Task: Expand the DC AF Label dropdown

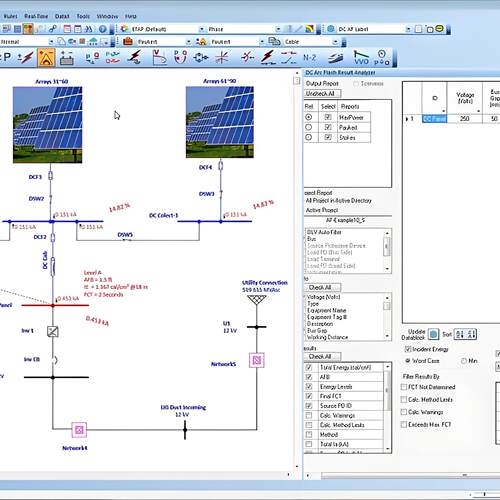Action: click(x=408, y=29)
